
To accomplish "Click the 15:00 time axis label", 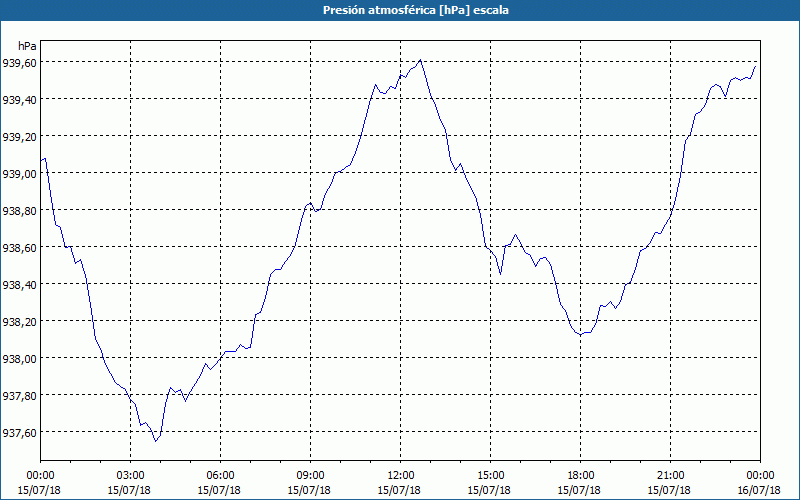I will (491, 476).
